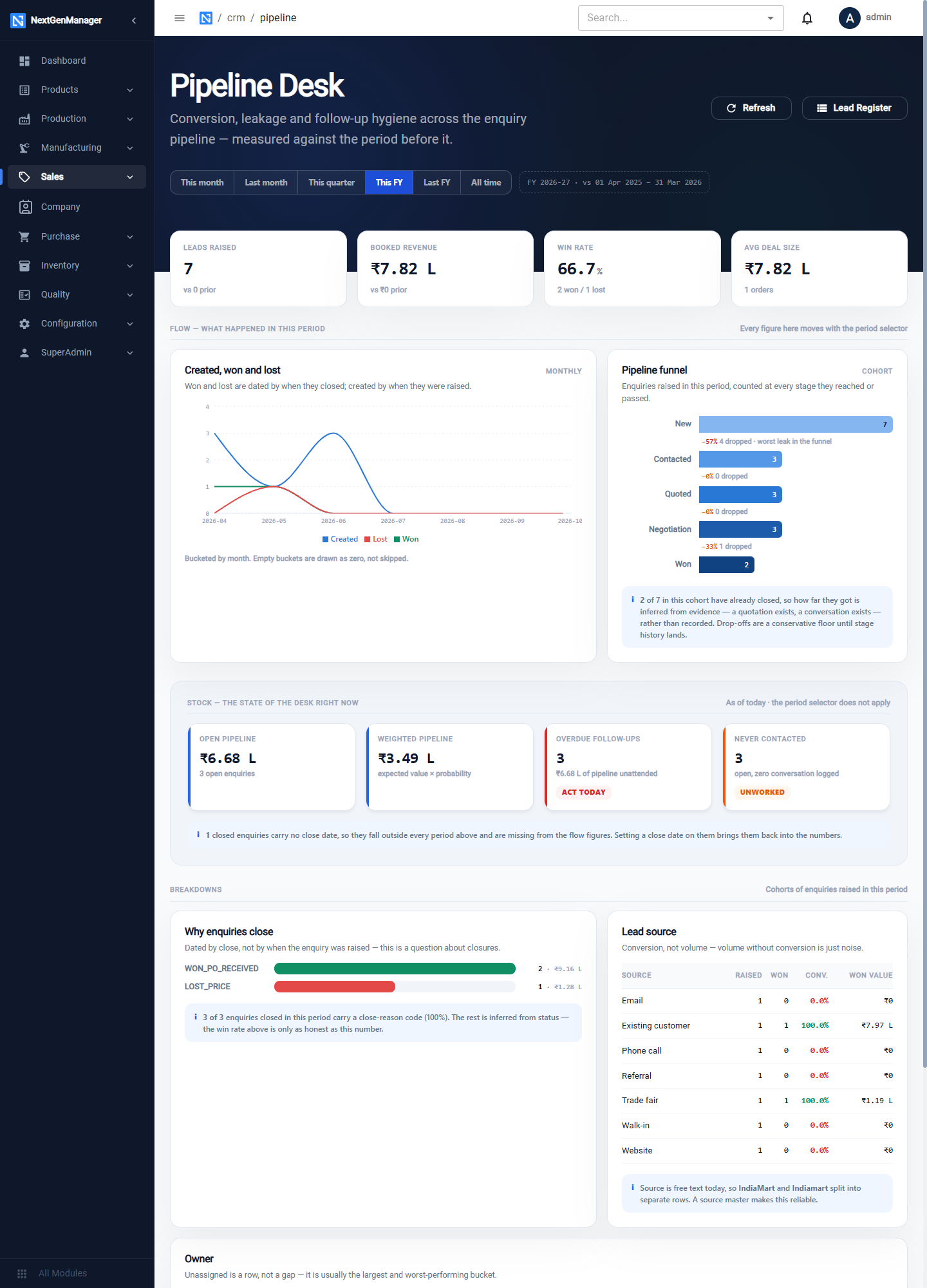Click the info icon in lead source note
This screenshot has height=1288, width=927.
(x=633, y=1188)
